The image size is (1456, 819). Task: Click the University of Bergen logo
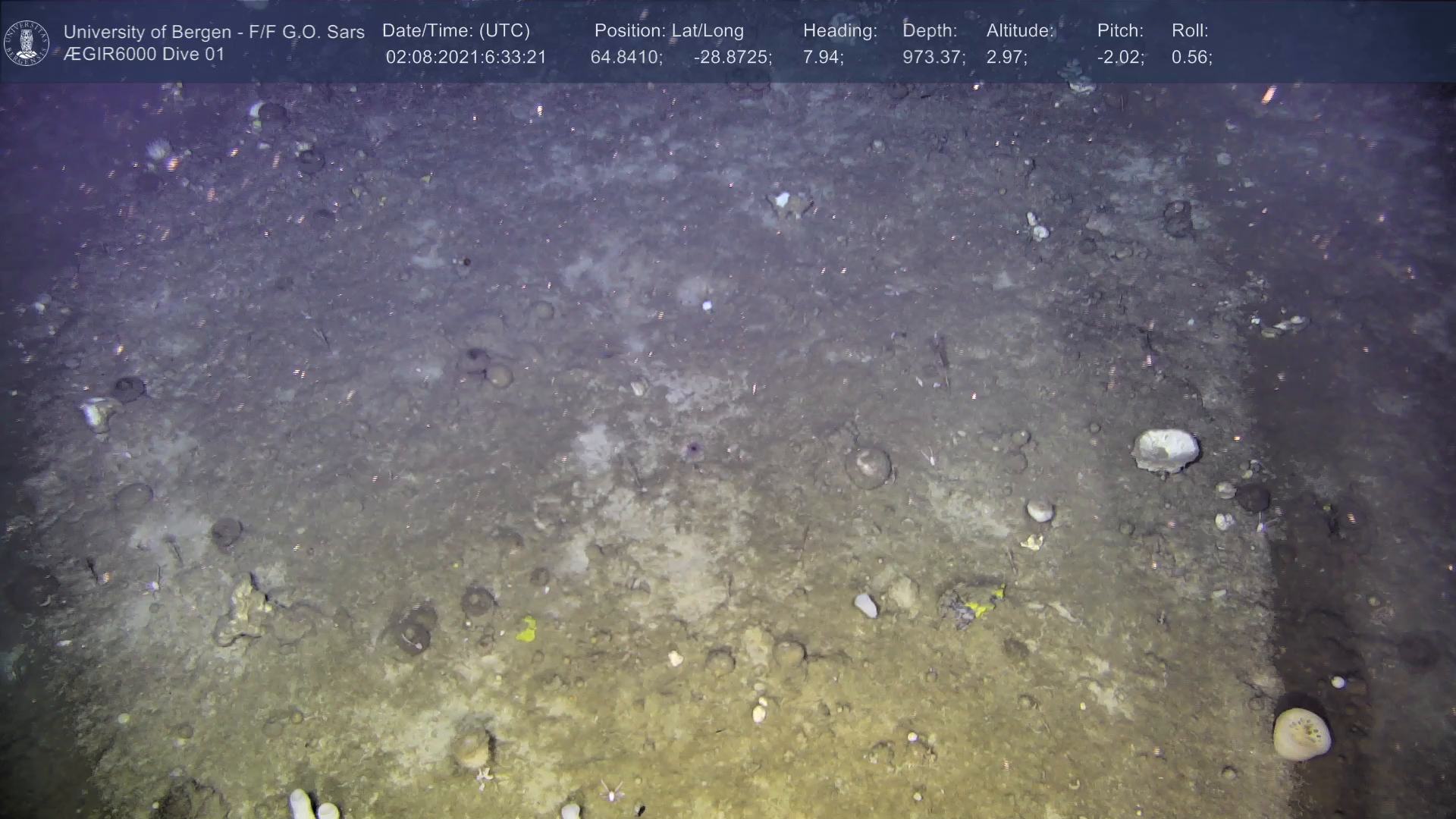pos(27,42)
